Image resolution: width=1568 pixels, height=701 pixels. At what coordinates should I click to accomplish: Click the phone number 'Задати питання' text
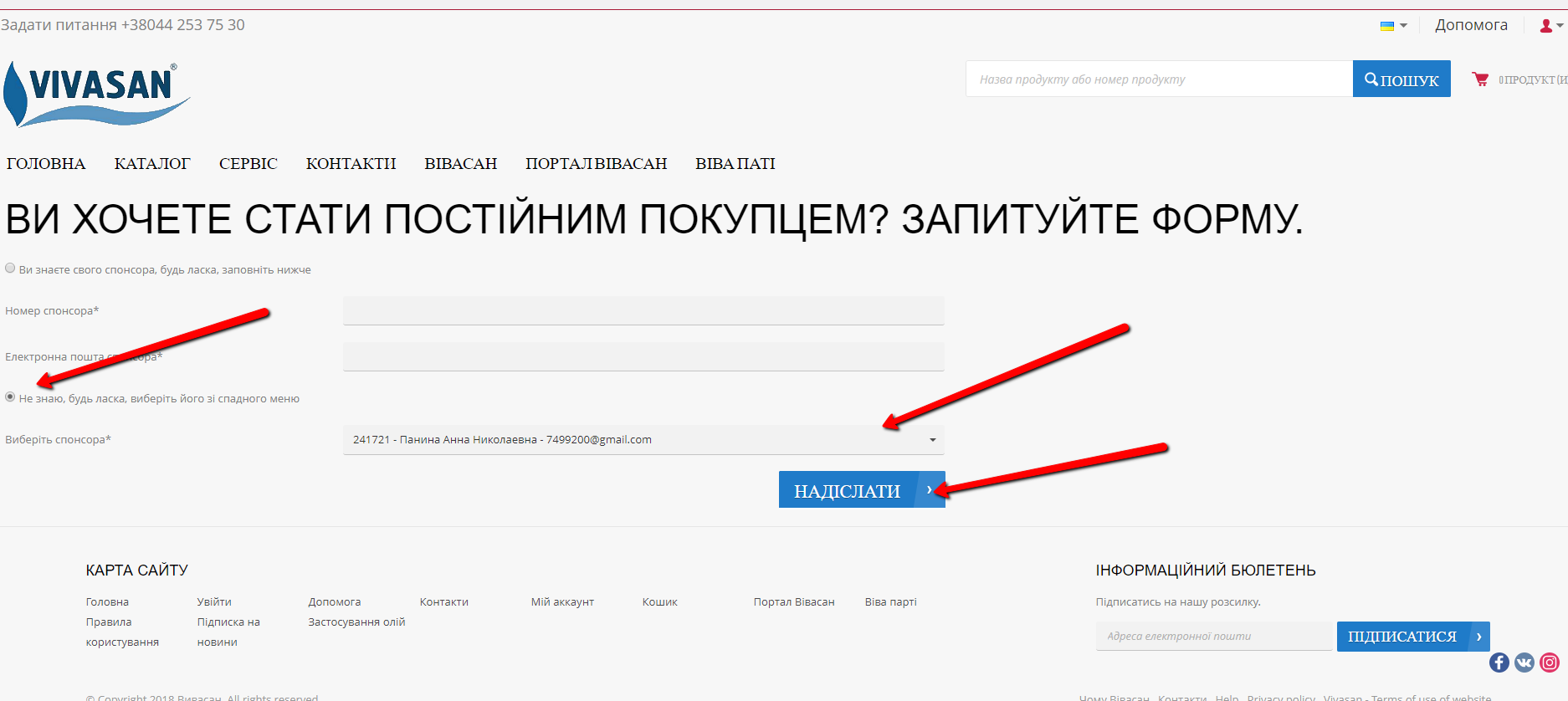click(123, 25)
